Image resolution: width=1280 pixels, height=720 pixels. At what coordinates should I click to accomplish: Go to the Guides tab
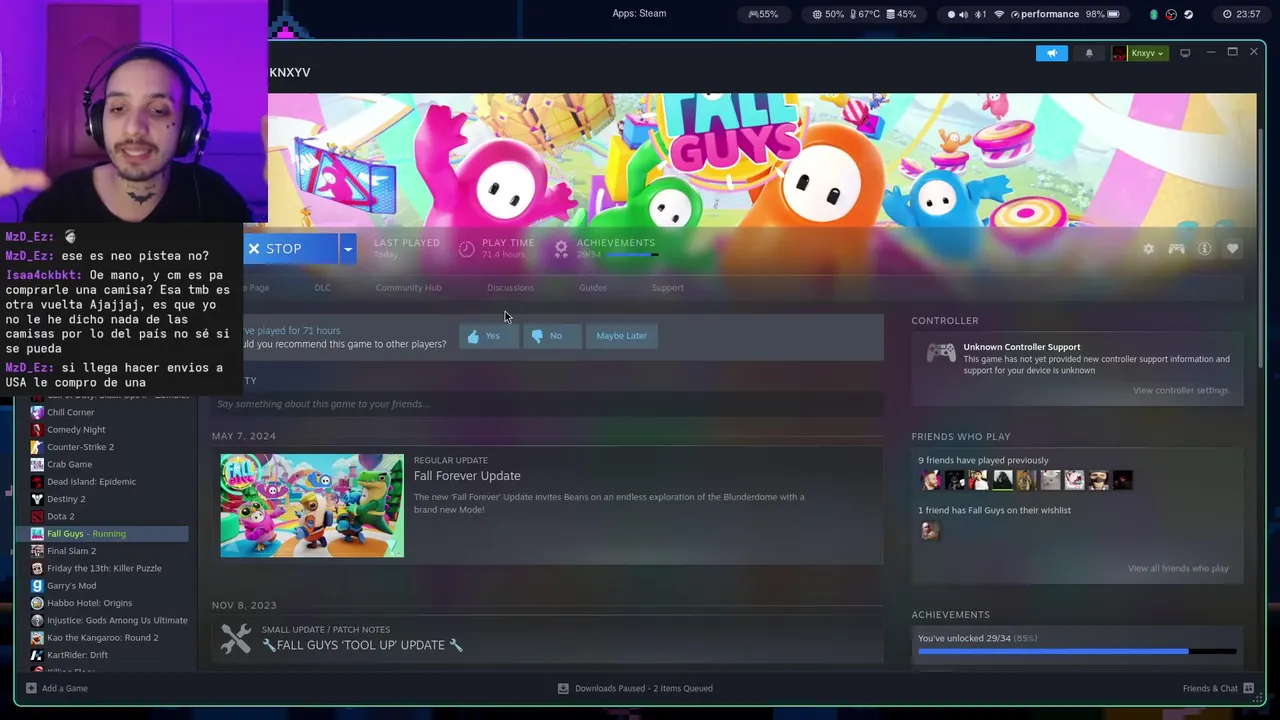click(592, 288)
